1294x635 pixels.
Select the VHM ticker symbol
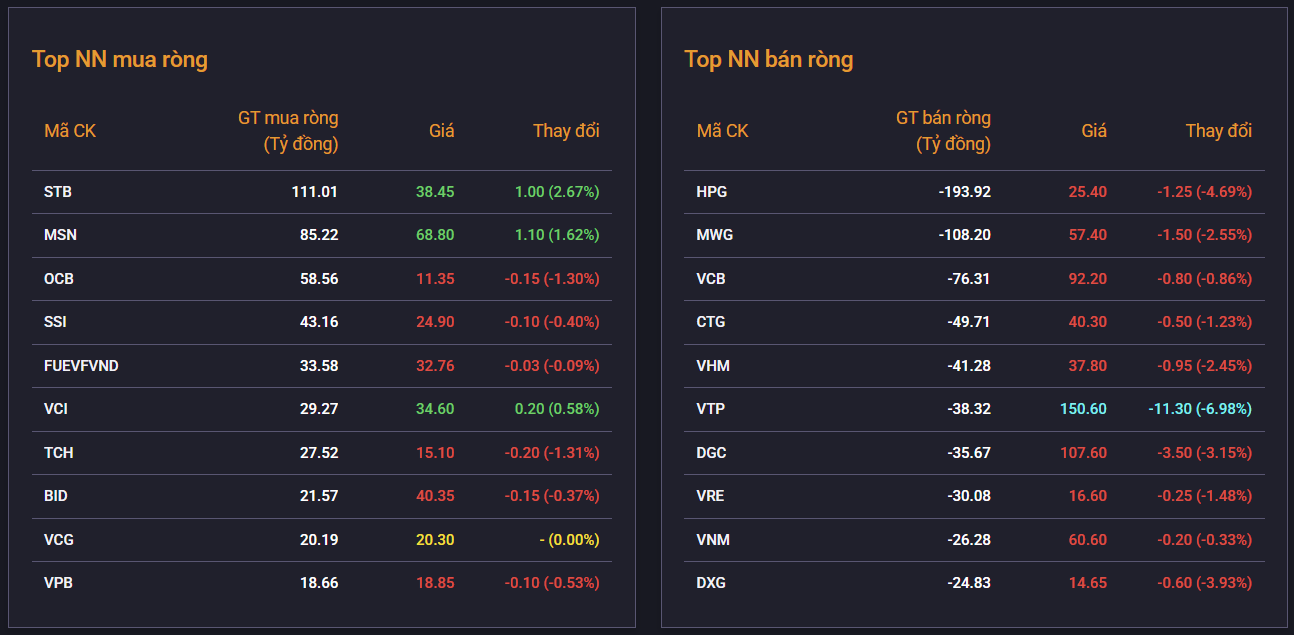point(713,366)
